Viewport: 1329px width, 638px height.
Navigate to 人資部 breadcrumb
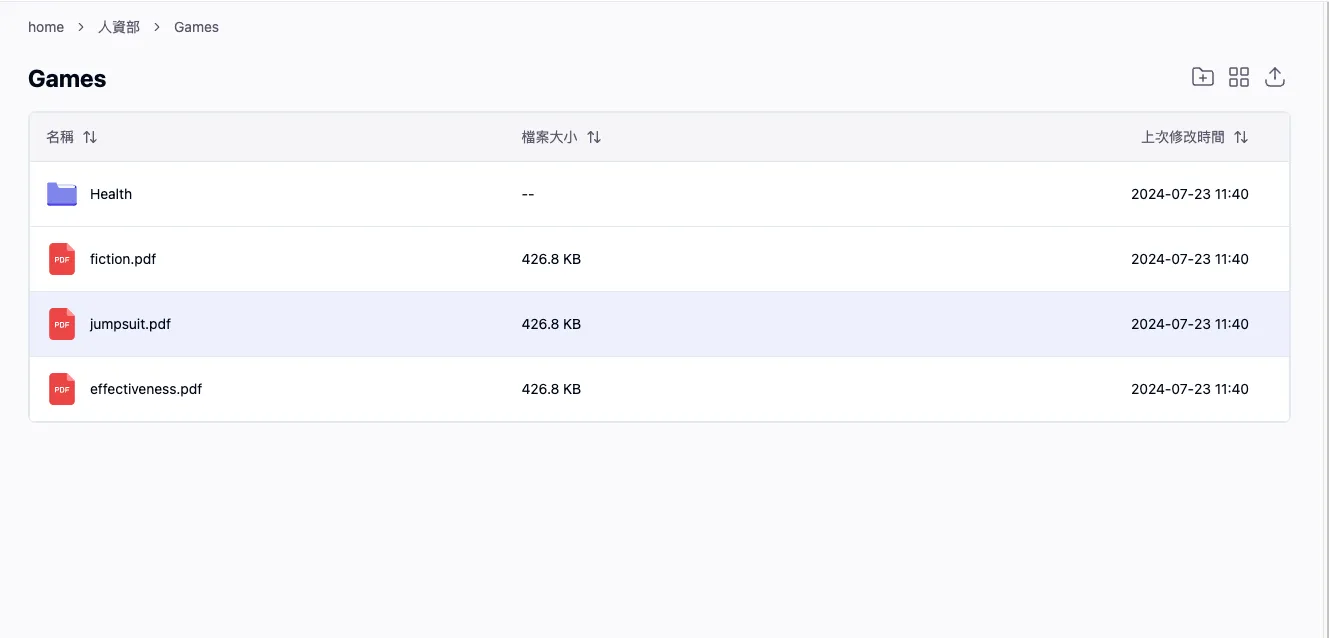coord(119,27)
